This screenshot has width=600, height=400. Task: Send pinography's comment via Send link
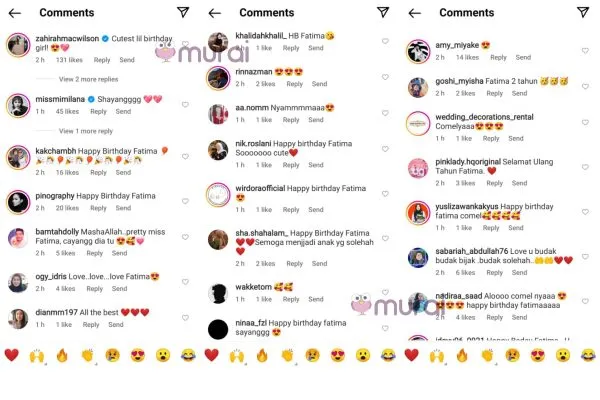click(x=123, y=208)
